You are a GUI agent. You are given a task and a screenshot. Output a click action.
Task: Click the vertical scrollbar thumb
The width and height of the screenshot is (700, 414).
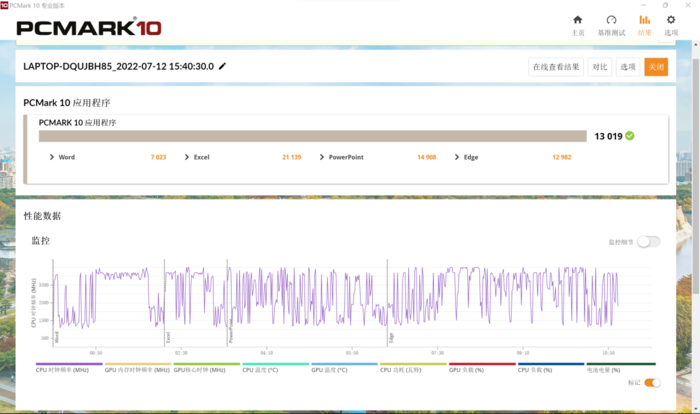coord(696,176)
